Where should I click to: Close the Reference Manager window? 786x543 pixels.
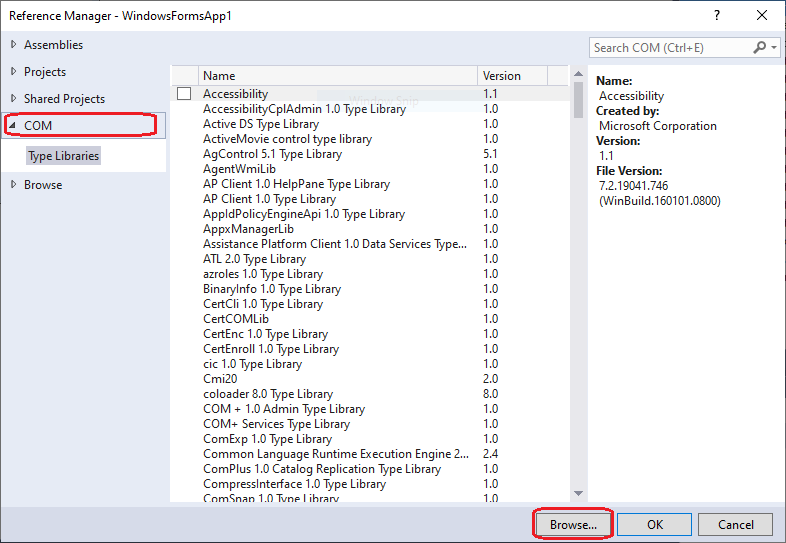[x=762, y=16]
